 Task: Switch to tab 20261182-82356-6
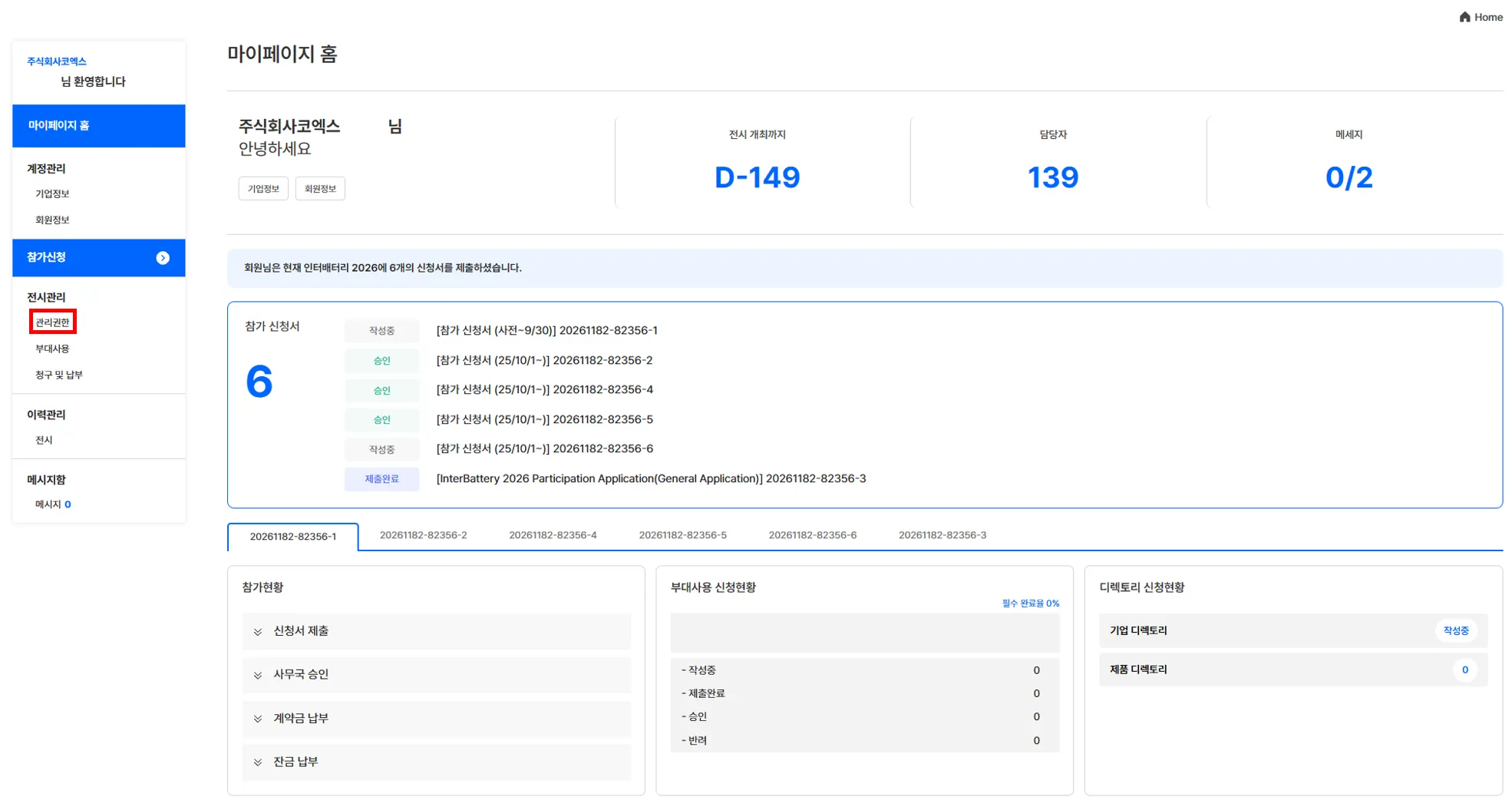(812, 535)
